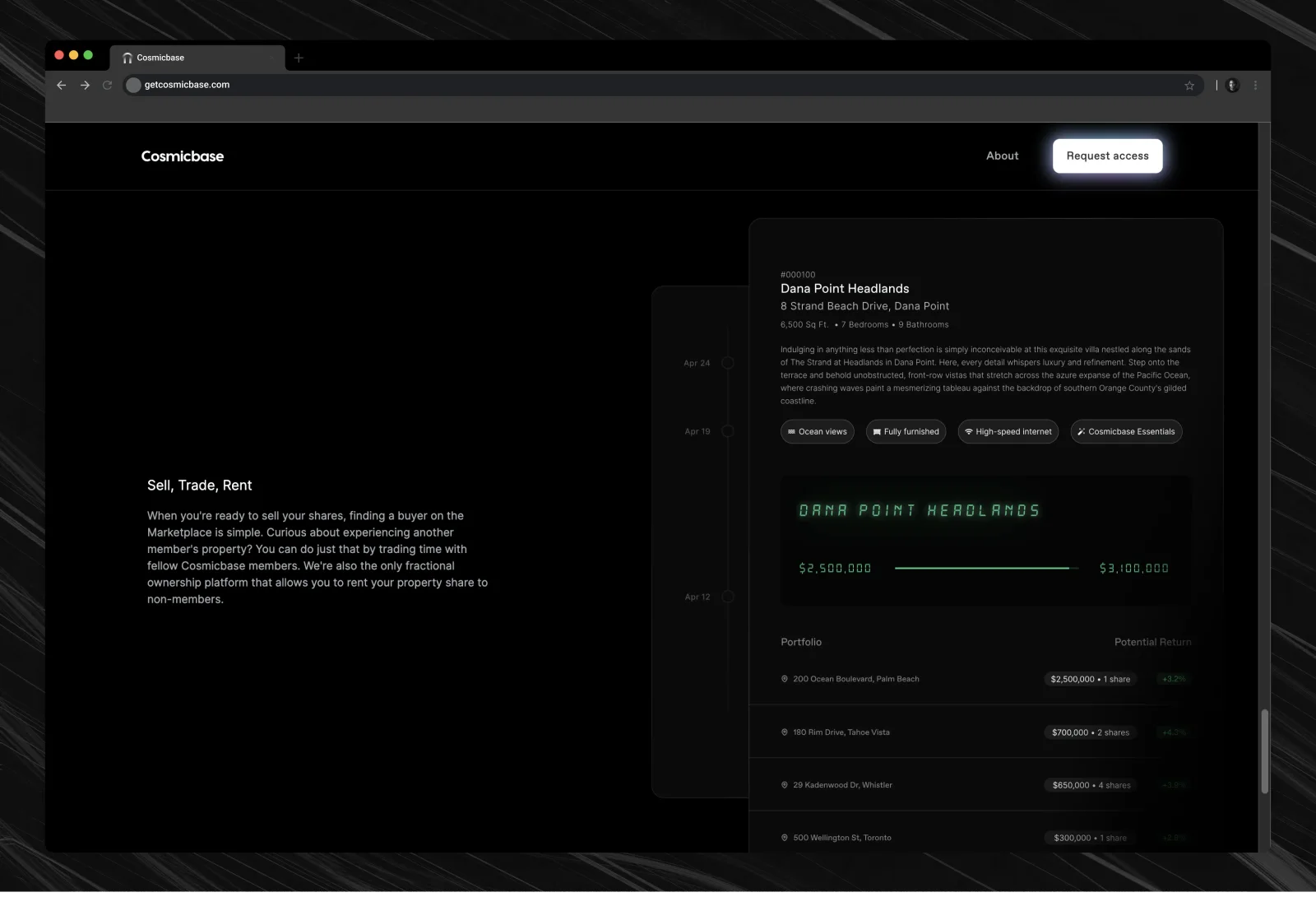Click the location pin for 29 Kadenwood Dr
The image size is (1316, 897).
tap(785, 786)
